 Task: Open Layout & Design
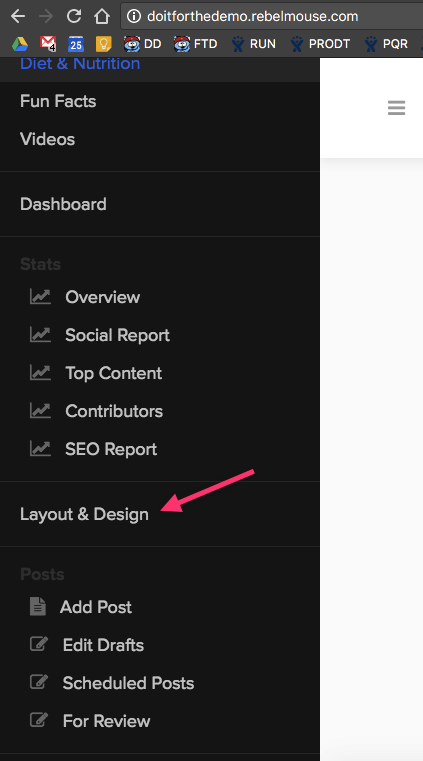coord(84,514)
